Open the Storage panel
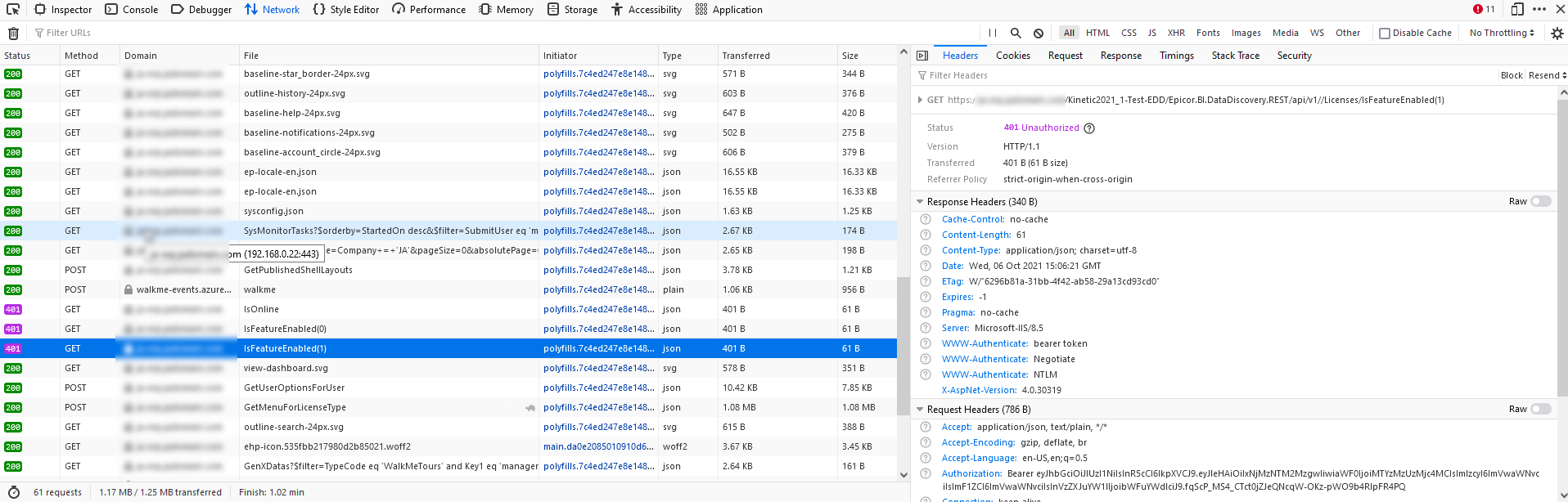Screen dimensions: 1568x502 [x=572, y=10]
